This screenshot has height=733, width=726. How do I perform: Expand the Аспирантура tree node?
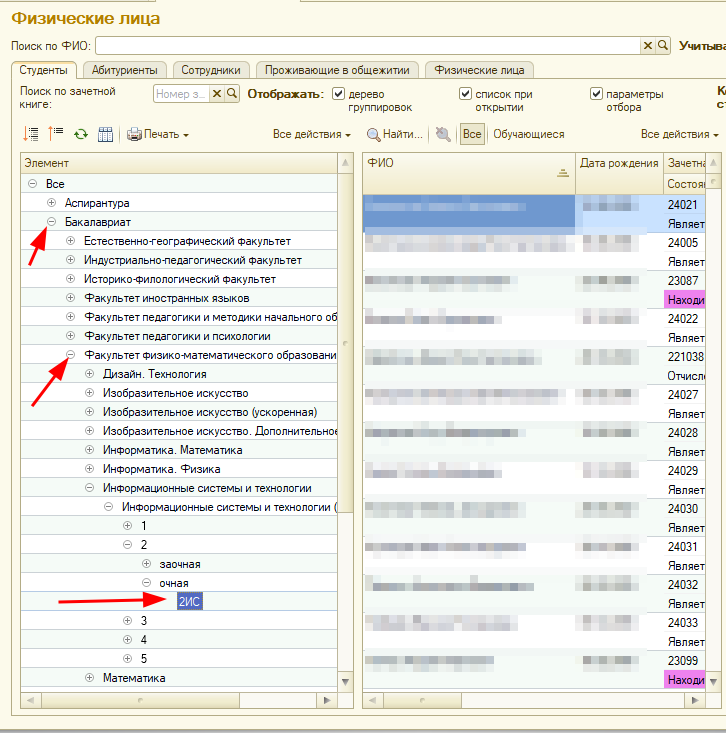tap(52, 203)
